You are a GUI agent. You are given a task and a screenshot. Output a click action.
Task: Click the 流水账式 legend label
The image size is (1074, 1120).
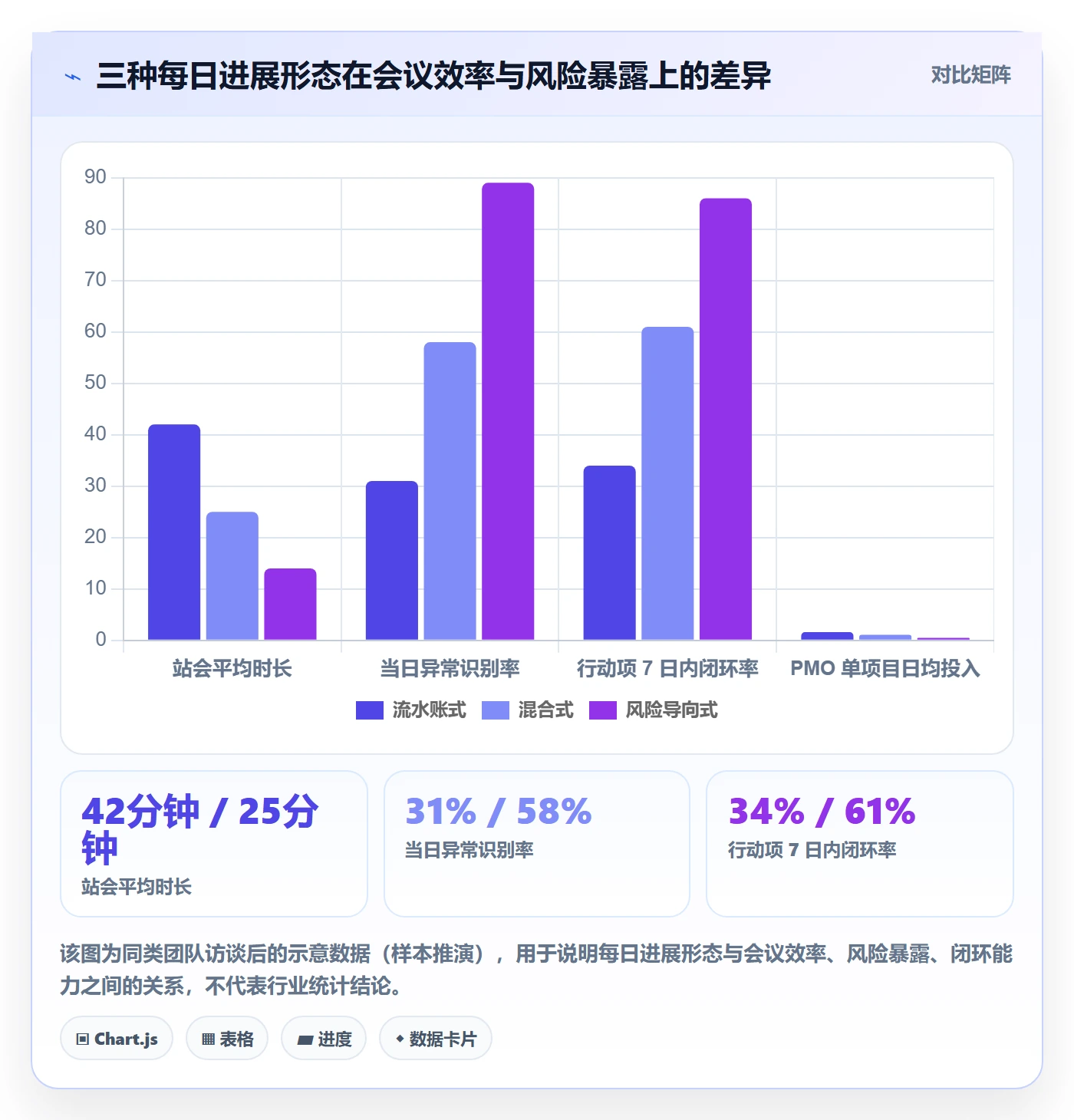pyautogui.click(x=429, y=710)
